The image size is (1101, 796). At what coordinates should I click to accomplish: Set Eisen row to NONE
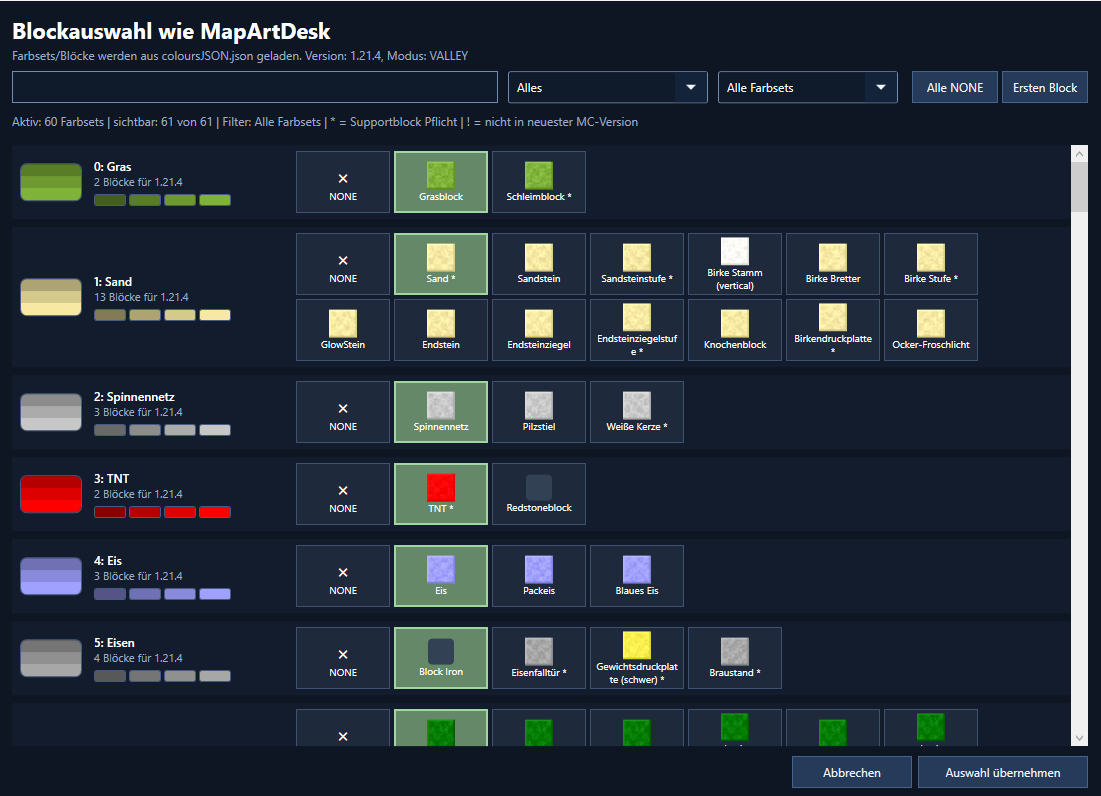(343, 658)
